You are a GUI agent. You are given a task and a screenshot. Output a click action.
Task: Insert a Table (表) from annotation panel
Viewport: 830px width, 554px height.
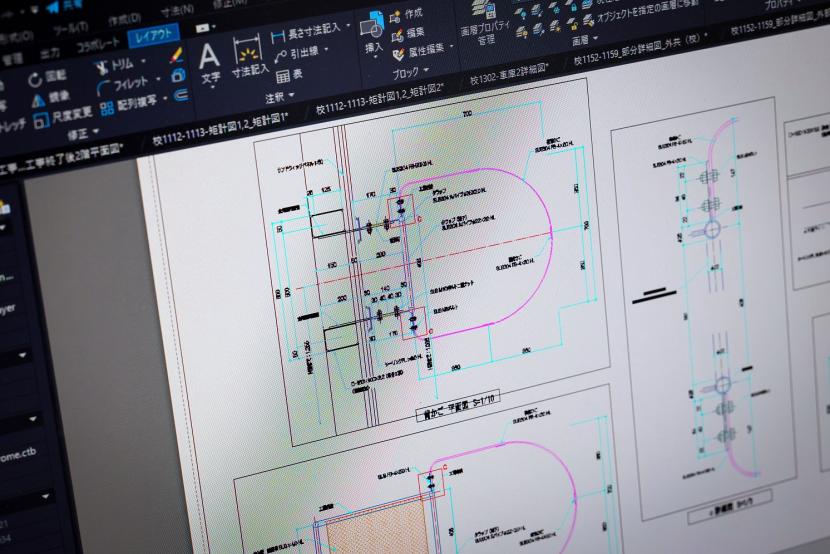click(284, 75)
